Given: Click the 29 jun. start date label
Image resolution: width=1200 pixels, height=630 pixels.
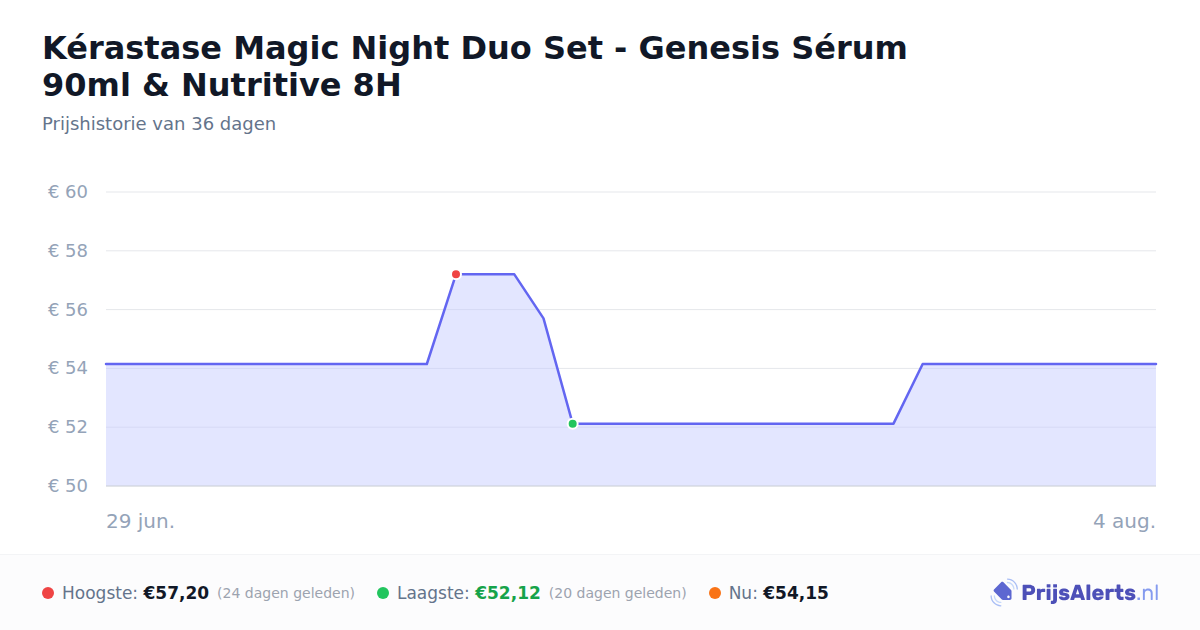Looking at the screenshot, I should pyautogui.click(x=140, y=521).
